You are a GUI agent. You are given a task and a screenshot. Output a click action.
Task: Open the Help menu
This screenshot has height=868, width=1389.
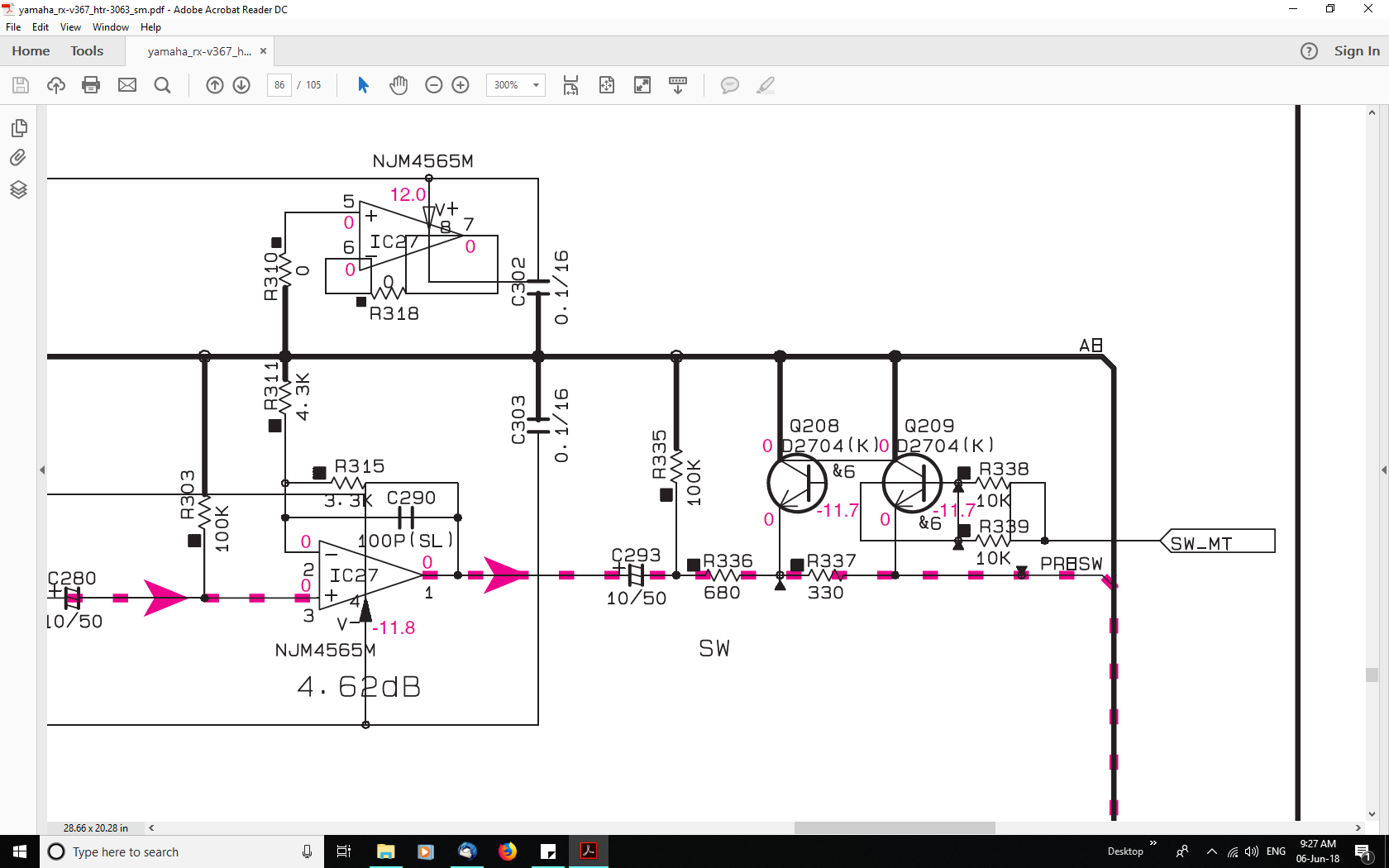click(x=150, y=27)
